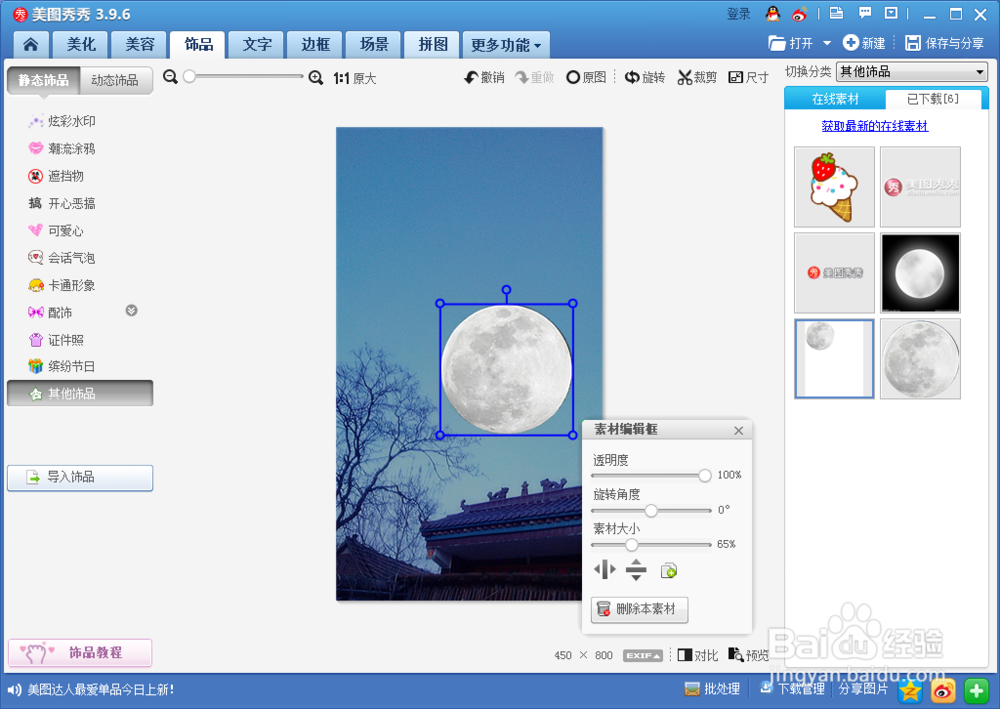Switch to the 边框 tab
Image resolution: width=1000 pixels, height=709 pixels.
[316, 45]
